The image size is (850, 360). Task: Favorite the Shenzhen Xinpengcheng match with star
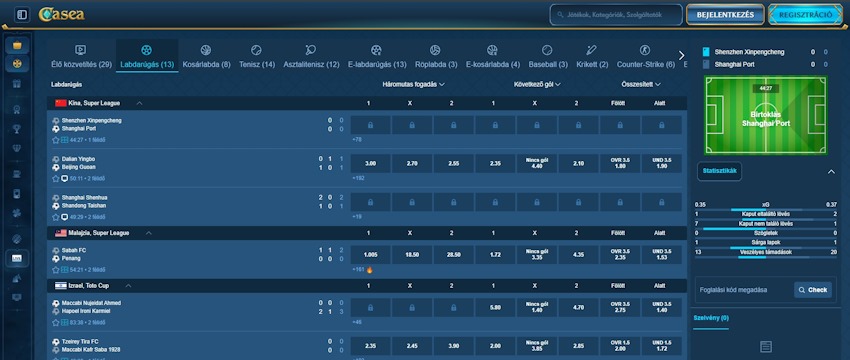click(55, 140)
